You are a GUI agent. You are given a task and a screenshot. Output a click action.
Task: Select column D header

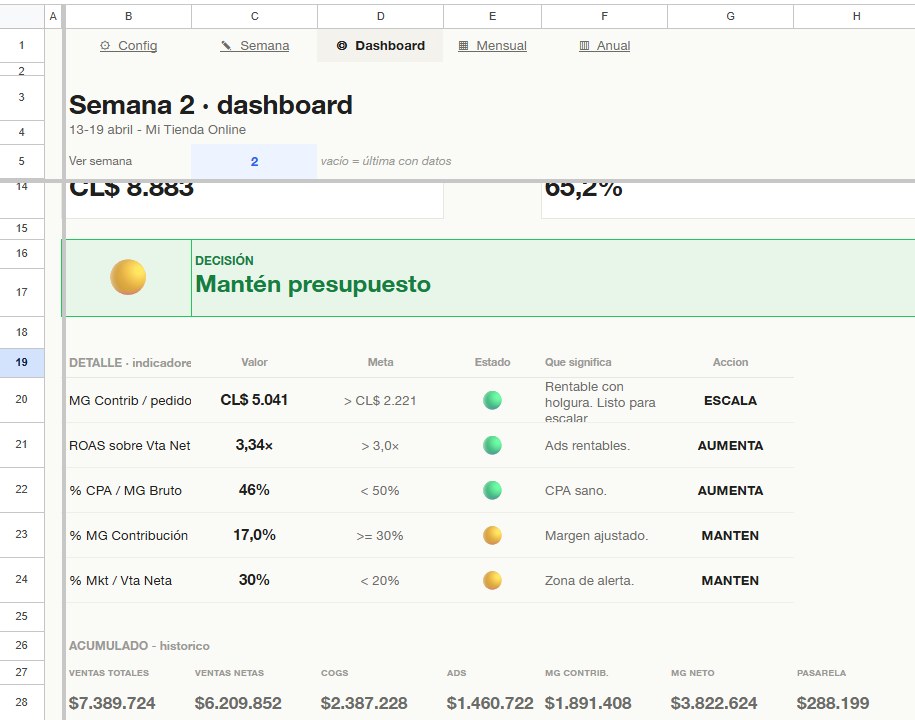pos(380,16)
